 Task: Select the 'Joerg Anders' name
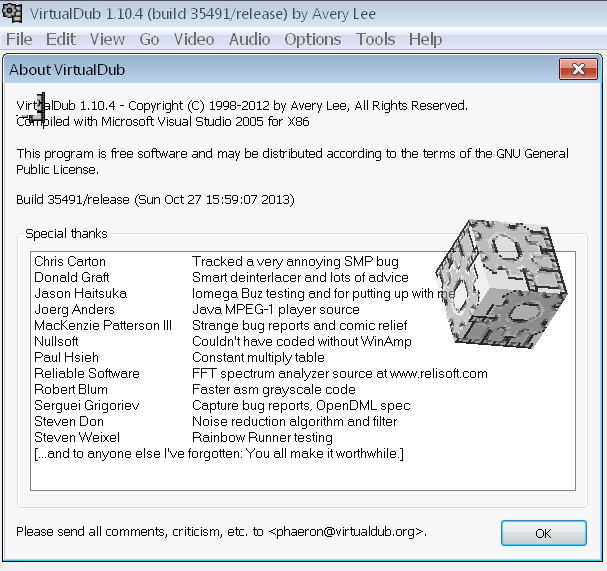[x=74, y=309]
